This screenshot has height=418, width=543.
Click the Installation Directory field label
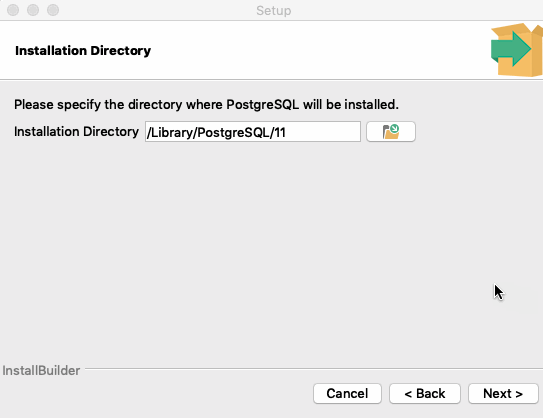pyautogui.click(x=76, y=132)
